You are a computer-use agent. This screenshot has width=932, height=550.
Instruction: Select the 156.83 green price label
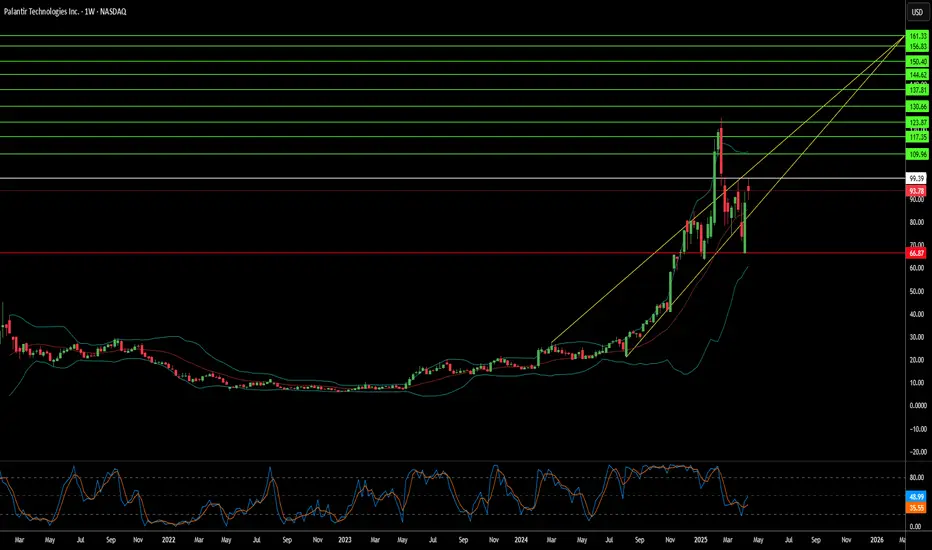(918, 46)
